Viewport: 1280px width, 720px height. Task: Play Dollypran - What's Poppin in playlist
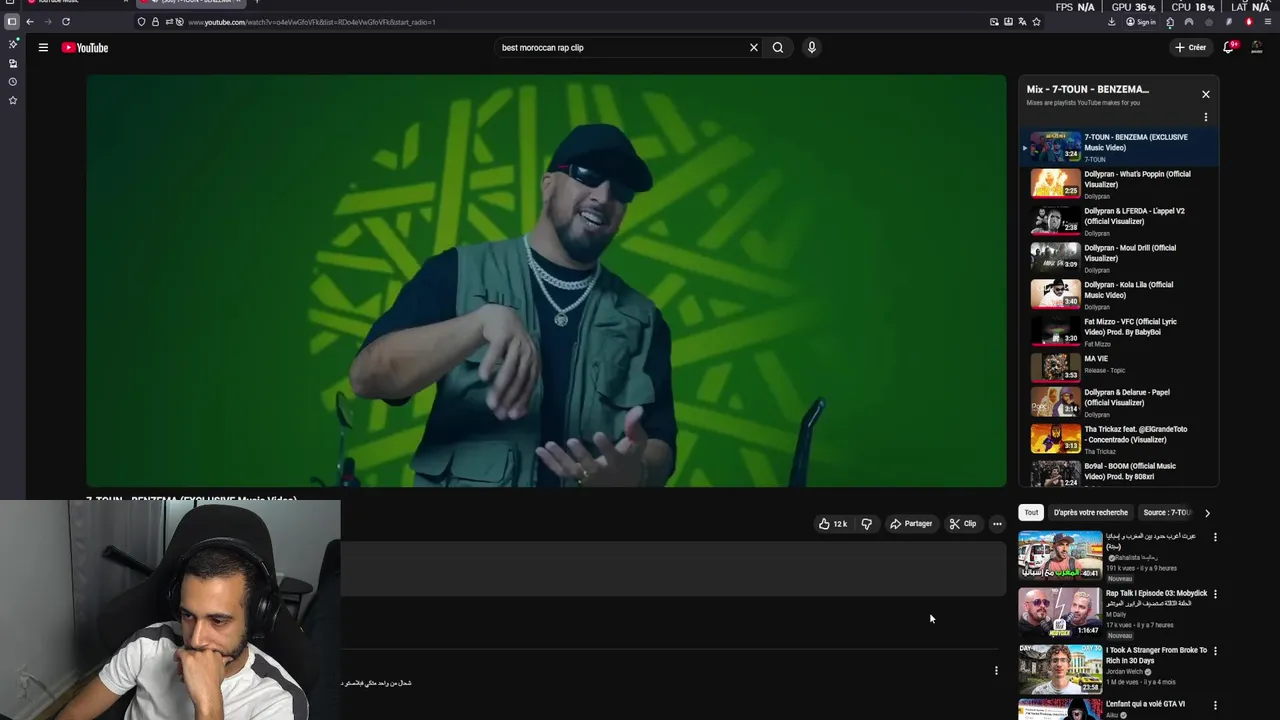coord(1118,184)
